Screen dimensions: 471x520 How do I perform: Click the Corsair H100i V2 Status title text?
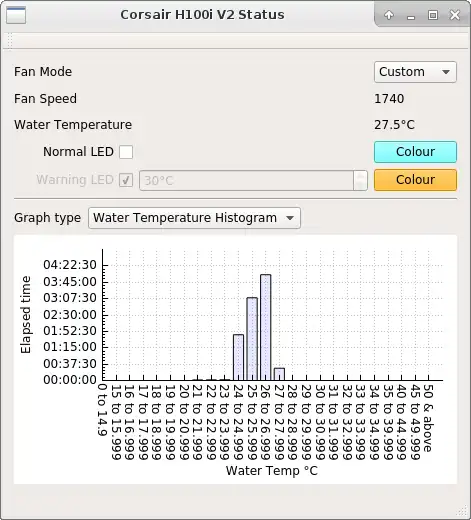tap(202, 15)
